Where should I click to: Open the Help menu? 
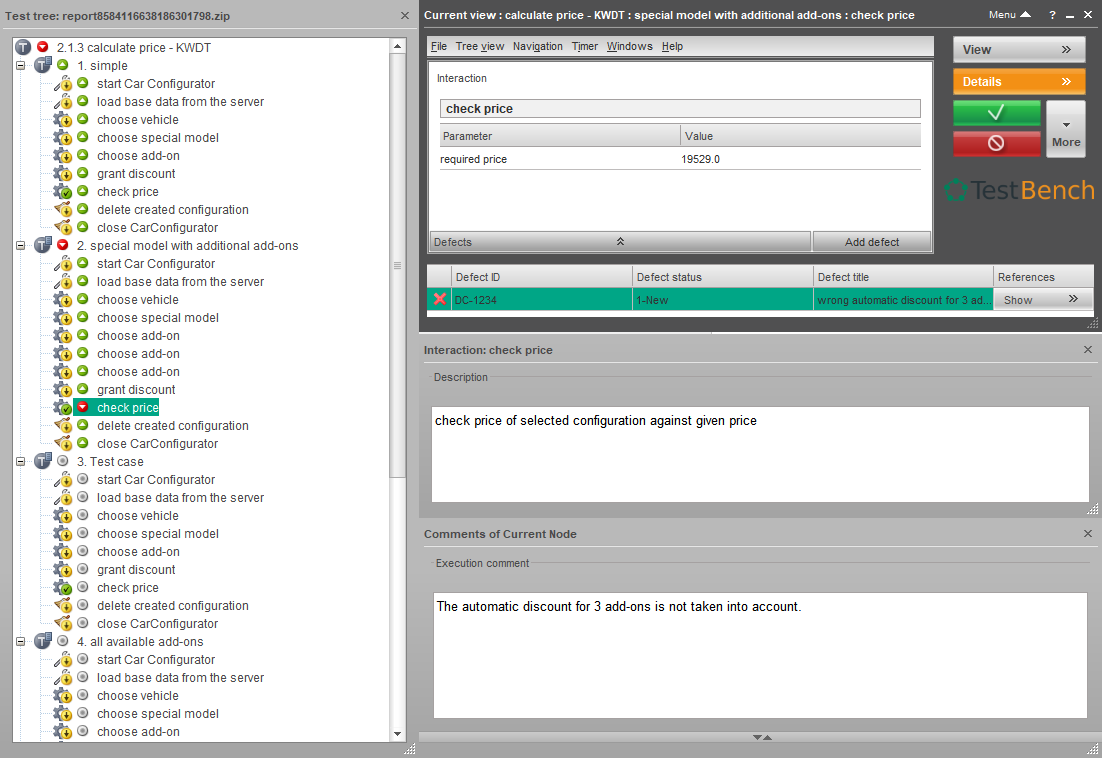tap(672, 46)
